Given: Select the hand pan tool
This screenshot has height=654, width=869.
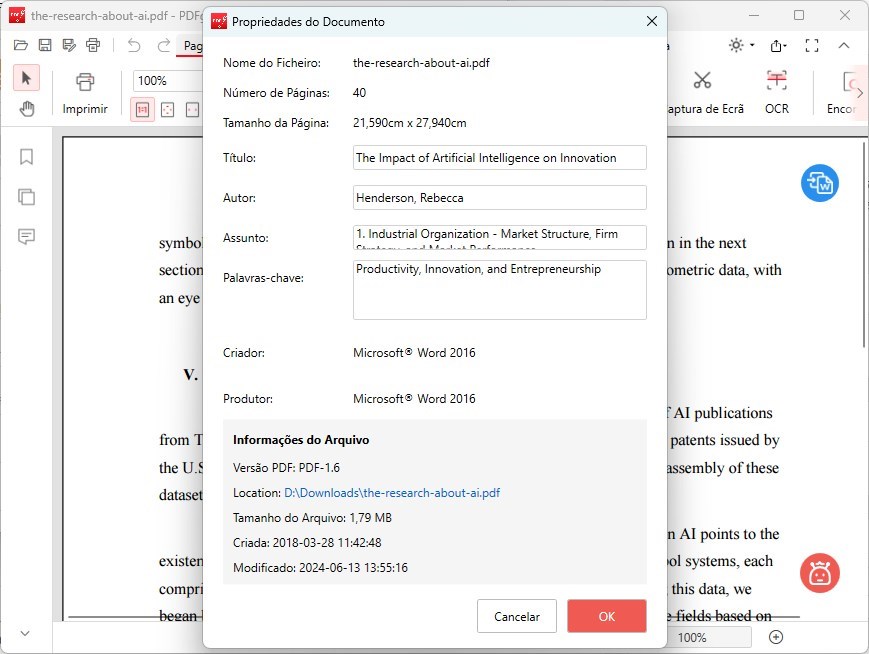Looking at the screenshot, I should (27, 111).
